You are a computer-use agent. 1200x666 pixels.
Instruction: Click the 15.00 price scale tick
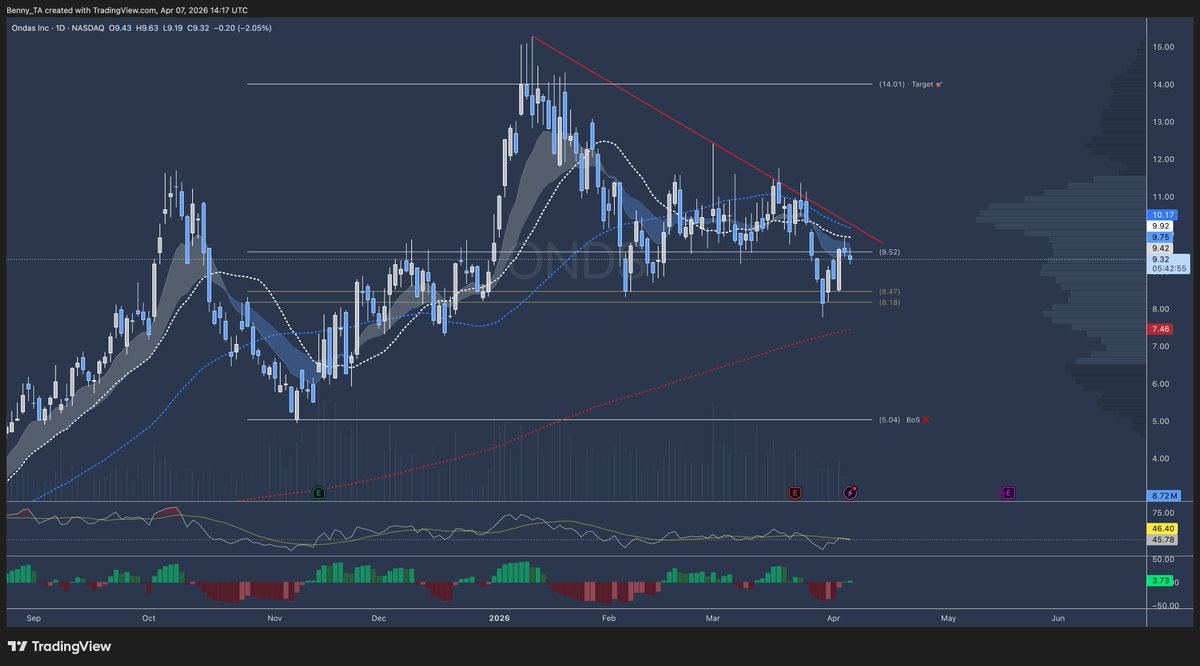[x=1163, y=47]
